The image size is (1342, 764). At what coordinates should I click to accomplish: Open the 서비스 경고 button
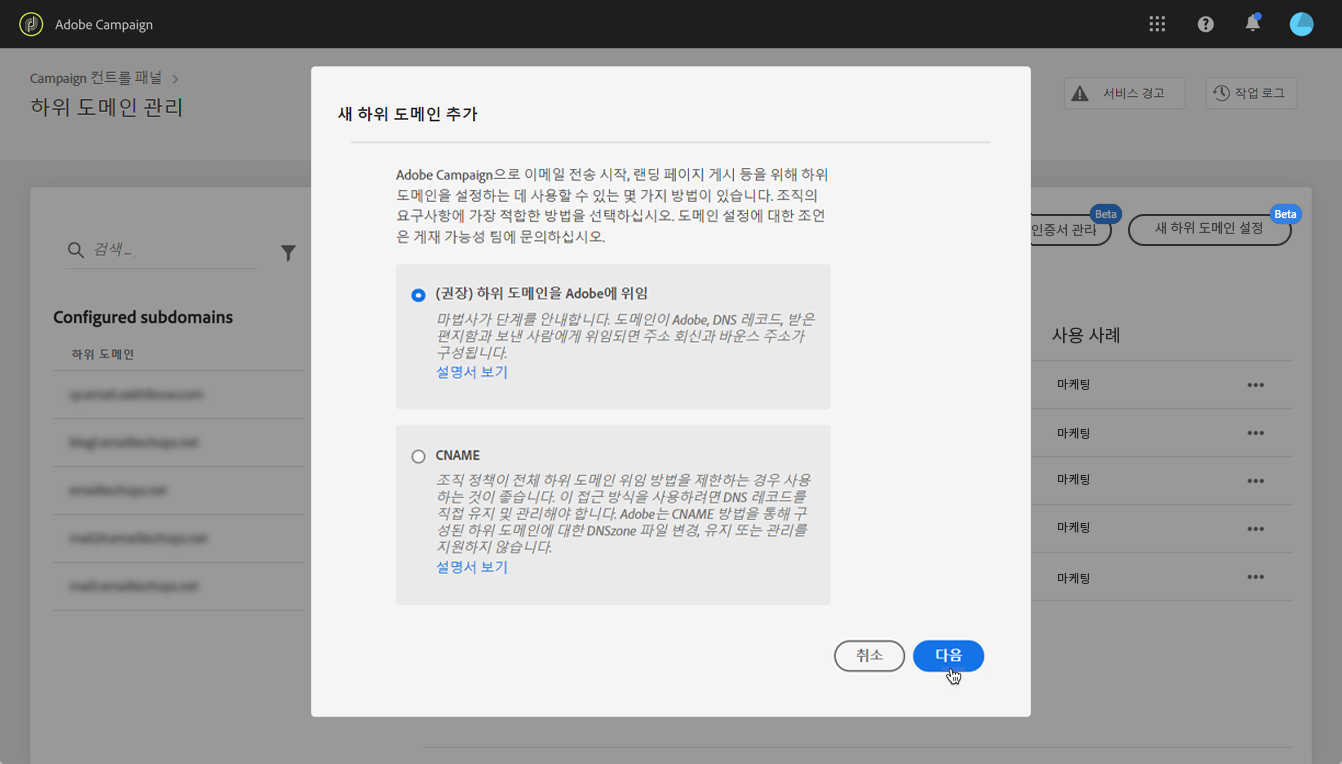click(x=1124, y=93)
